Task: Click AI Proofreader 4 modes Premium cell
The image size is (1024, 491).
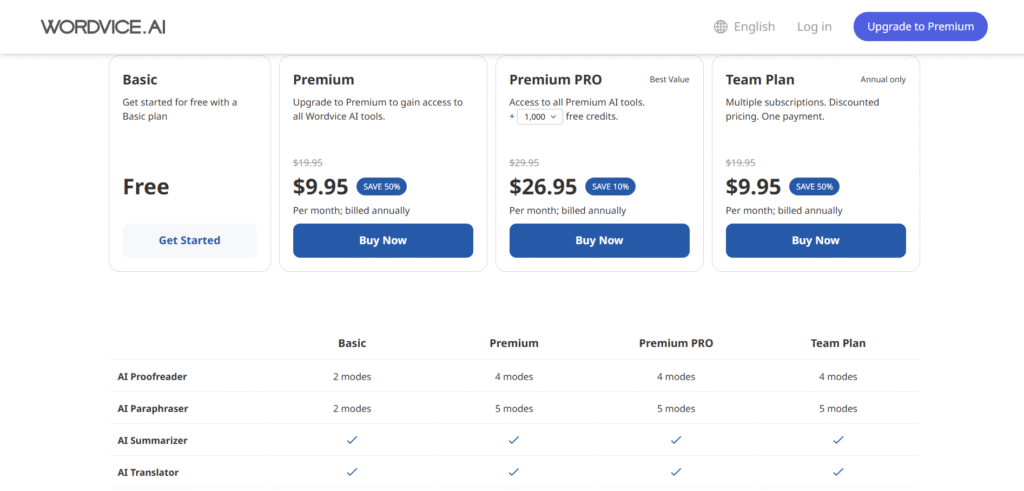Action: (x=514, y=377)
